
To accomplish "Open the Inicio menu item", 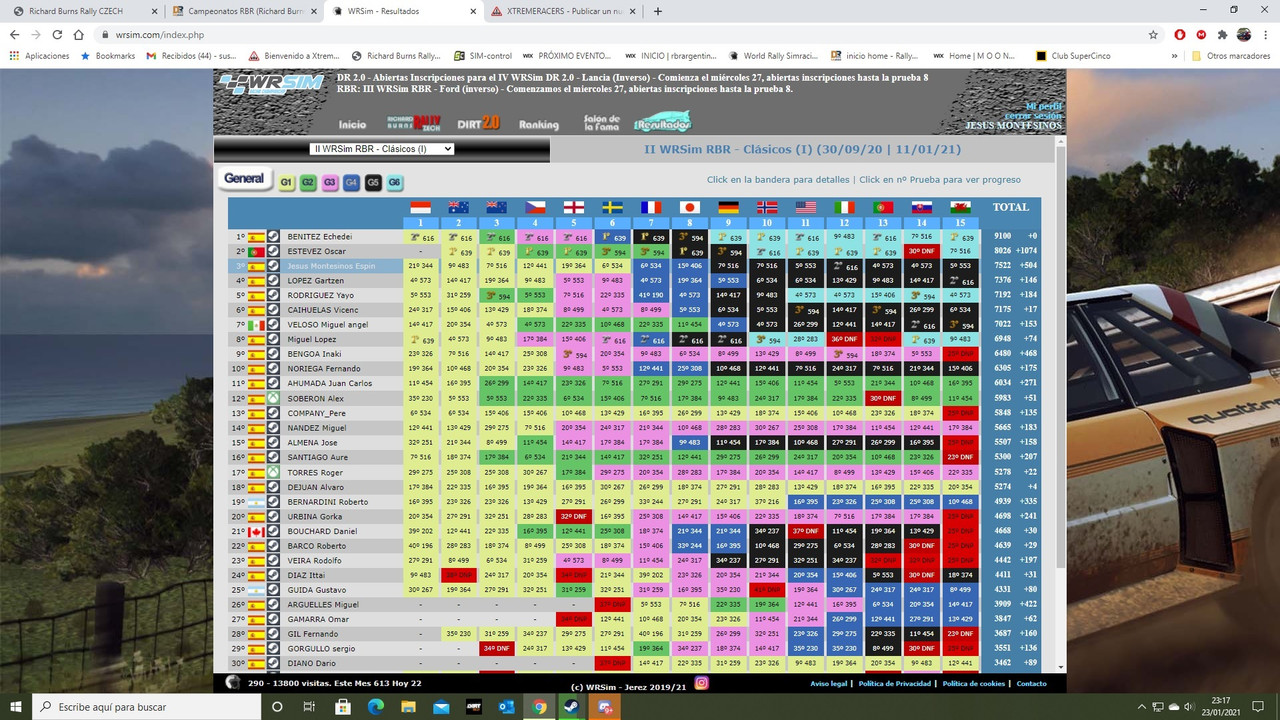I will pos(352,125).
